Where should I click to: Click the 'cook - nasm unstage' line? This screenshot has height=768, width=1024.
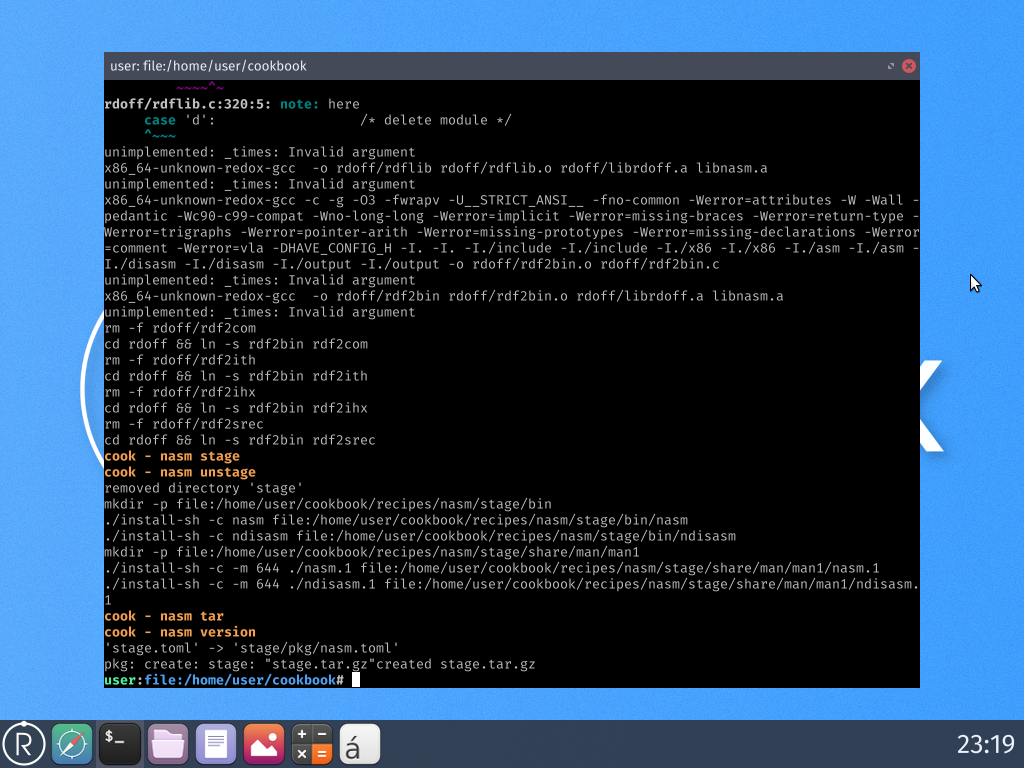[x=180, y=472]
